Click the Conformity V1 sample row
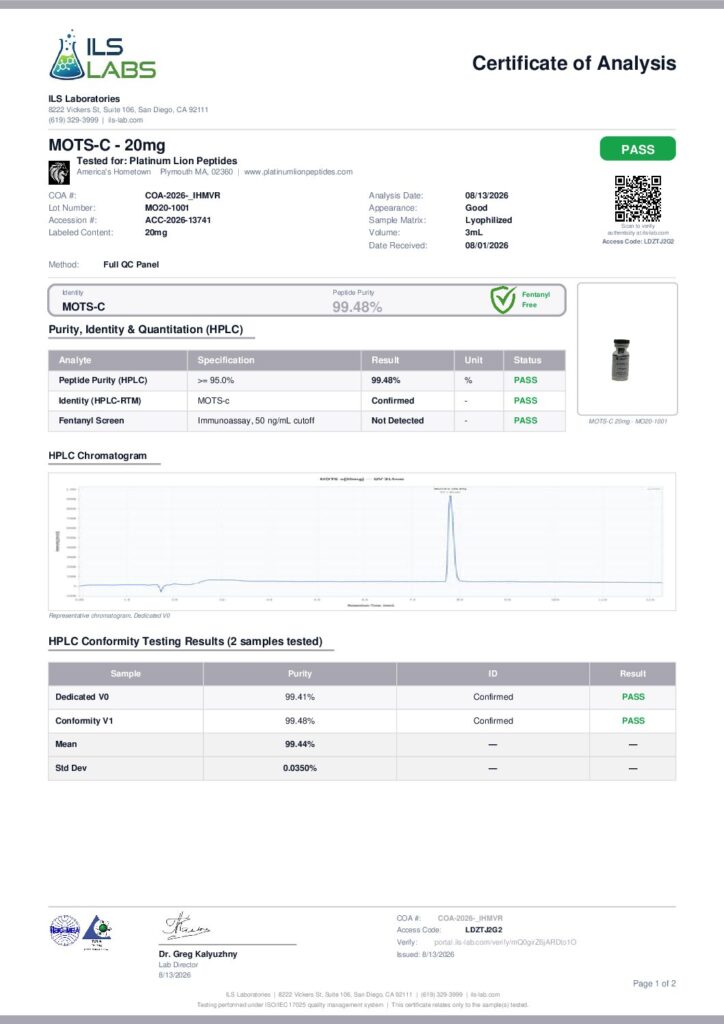This screenshot has width=724, height=1024. [362, 721]
